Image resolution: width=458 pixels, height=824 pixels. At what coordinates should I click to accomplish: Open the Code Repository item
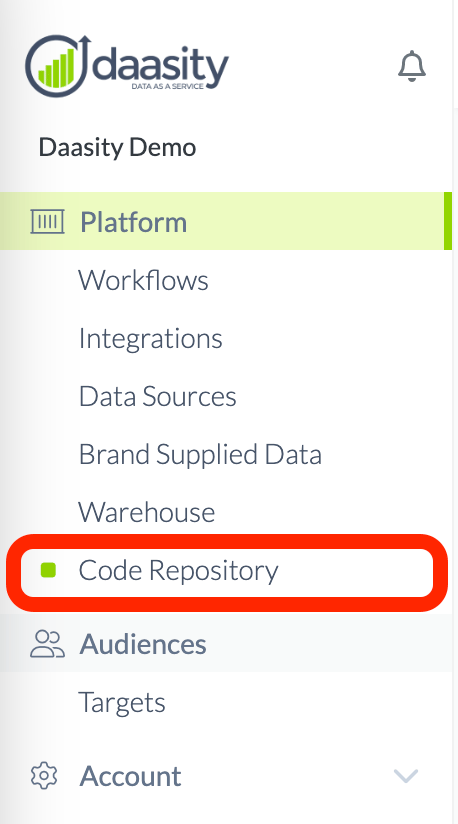tap(227, 572)
